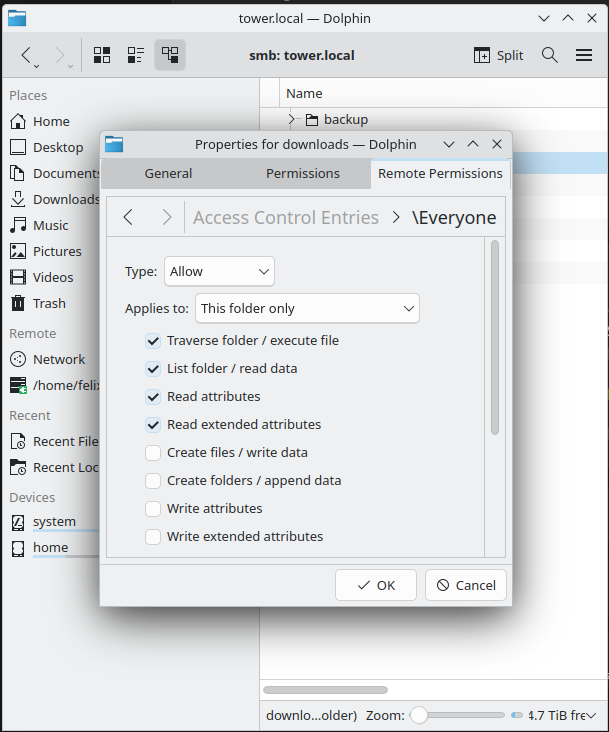Open the hamburger menu in Dolphin
This screenshot has height=732, width=609.
584,55
